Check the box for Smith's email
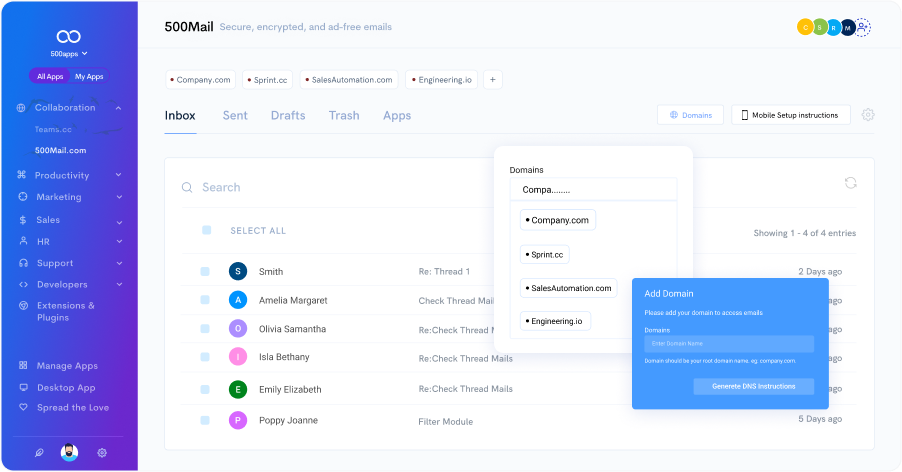Image resolution: width=902 pixels, height=472 pixels. click(205, 271)
